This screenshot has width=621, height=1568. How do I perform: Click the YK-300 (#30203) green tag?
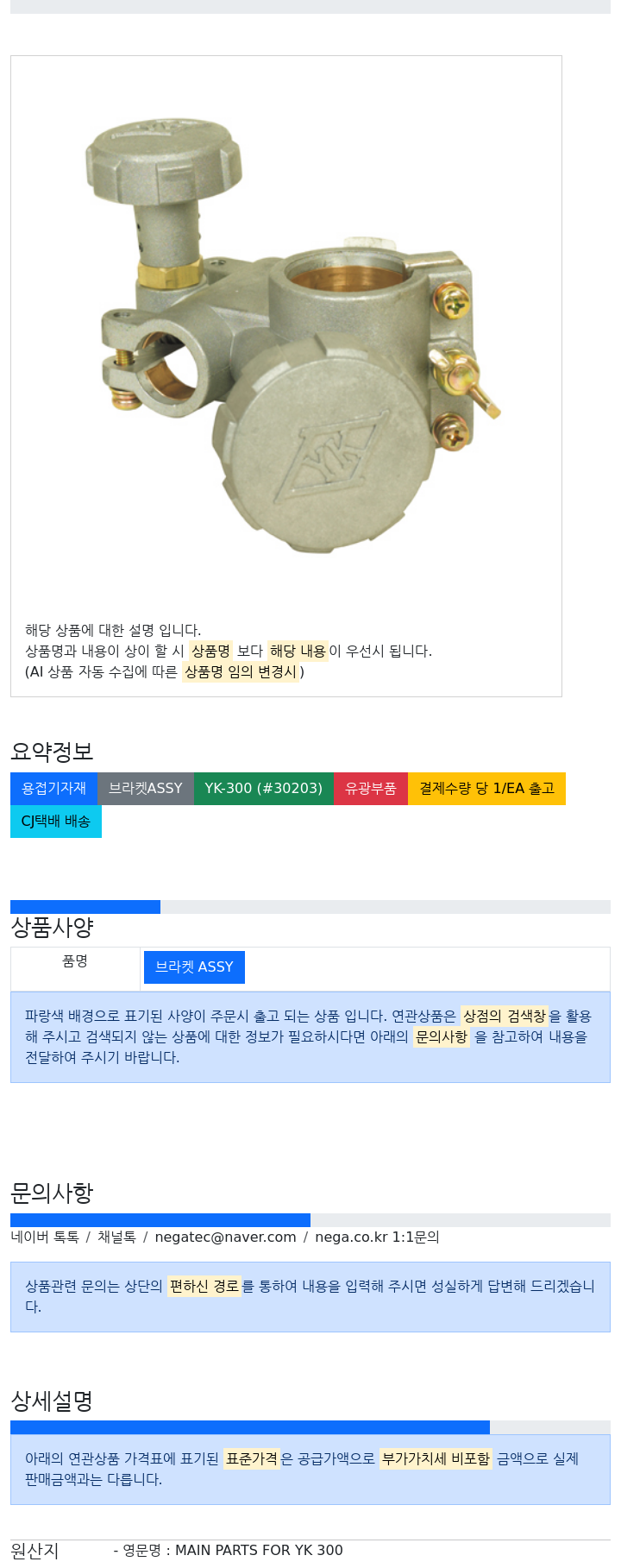coord(264,789)
